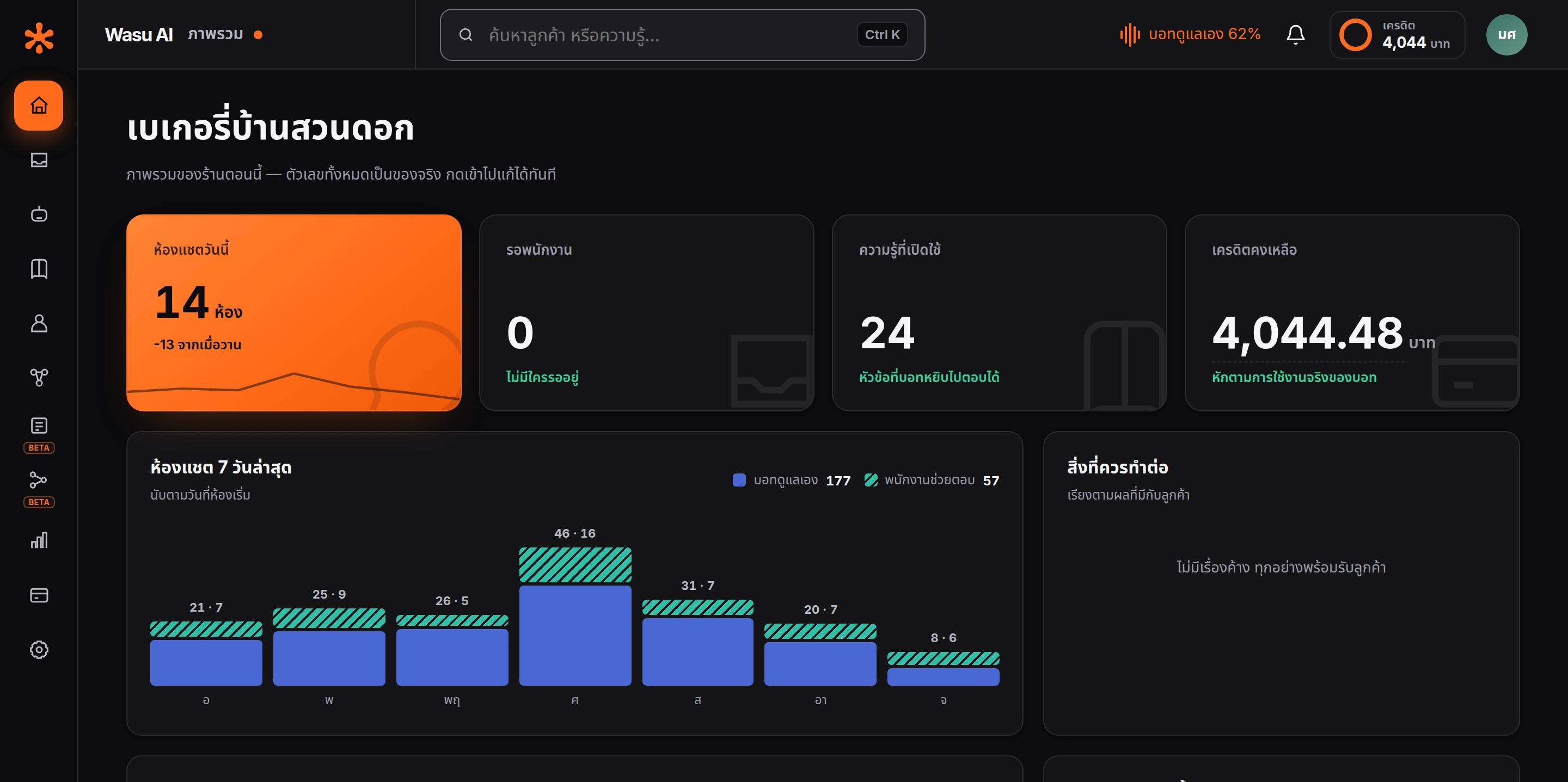Image resolution: width=1568 pixels, height=782 pixels.
Task: Toggle the green striped พนักงานช่วยตอบ legend swatch
Action: pos(871,480)
